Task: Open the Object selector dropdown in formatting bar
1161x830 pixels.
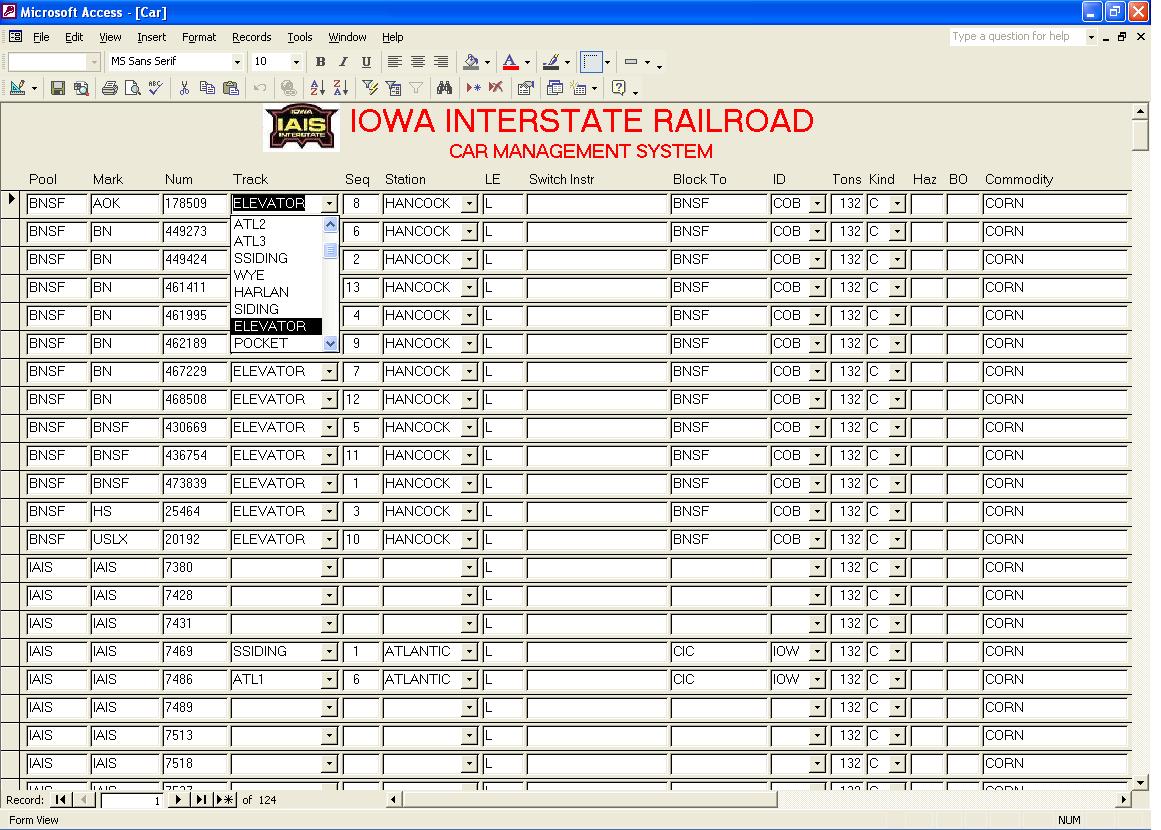Action: coord(93,62)
